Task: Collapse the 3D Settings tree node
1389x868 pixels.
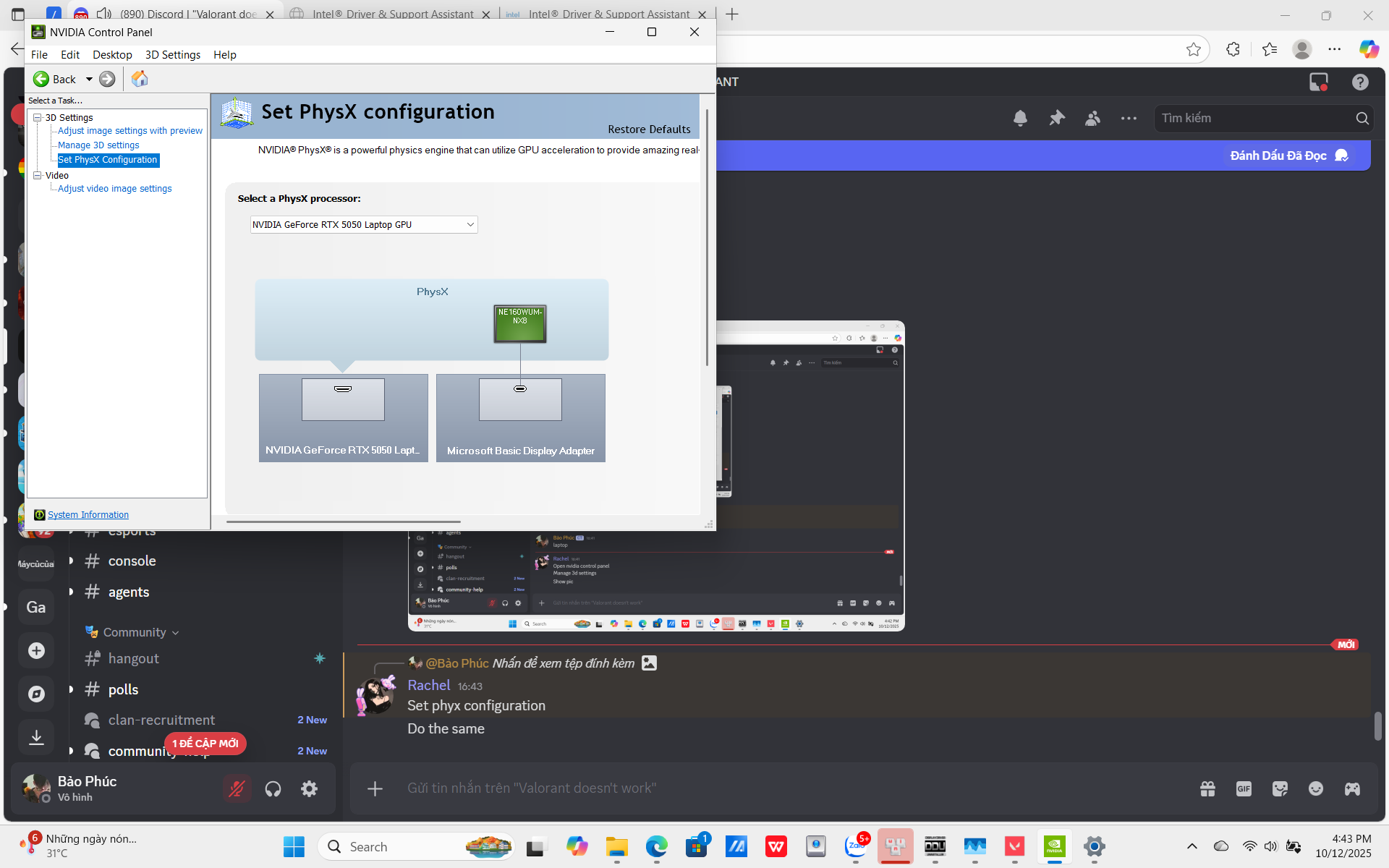Action: [x=37, y=117]
